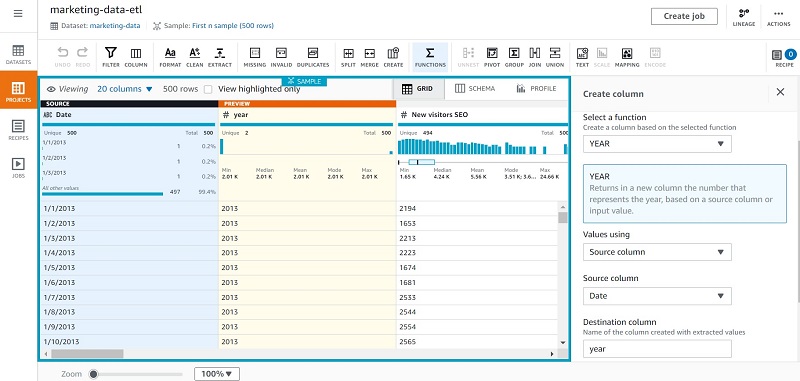Switch to the Schema tab

[475, 89]
